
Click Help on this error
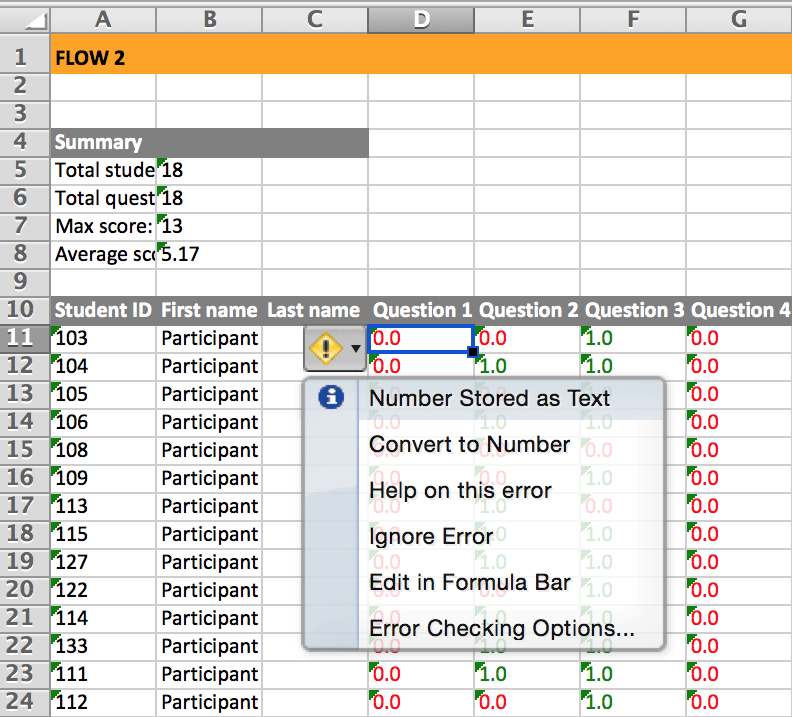coord(460,490)
